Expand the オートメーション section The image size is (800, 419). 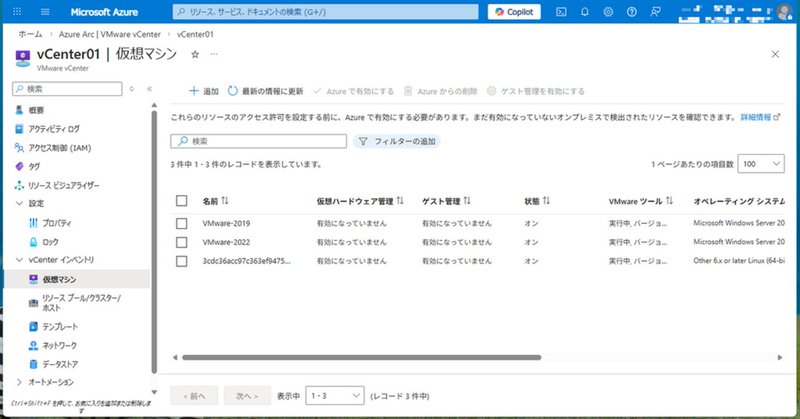19,382
